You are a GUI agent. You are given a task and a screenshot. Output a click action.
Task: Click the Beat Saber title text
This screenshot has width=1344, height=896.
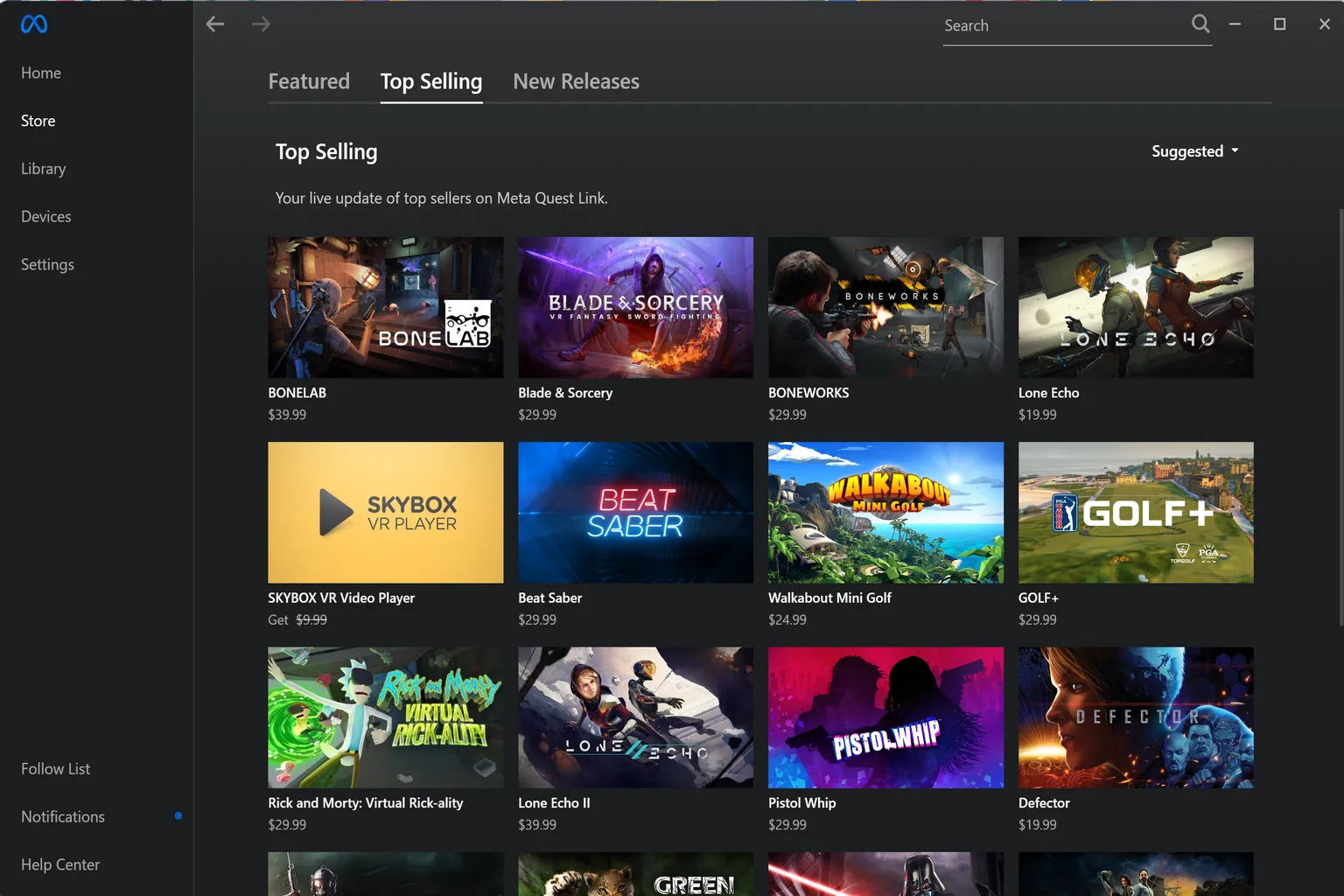point(549,598)
